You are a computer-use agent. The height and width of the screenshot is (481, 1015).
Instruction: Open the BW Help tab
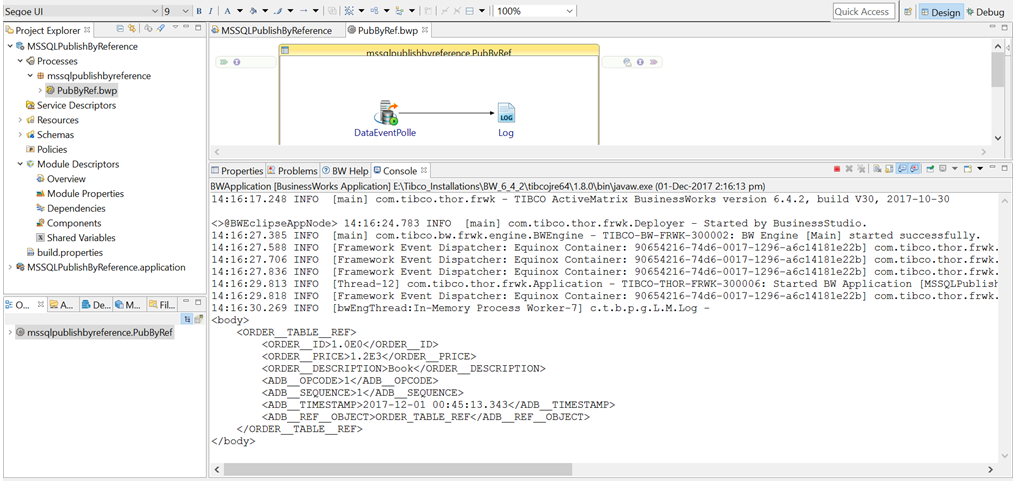346,171
